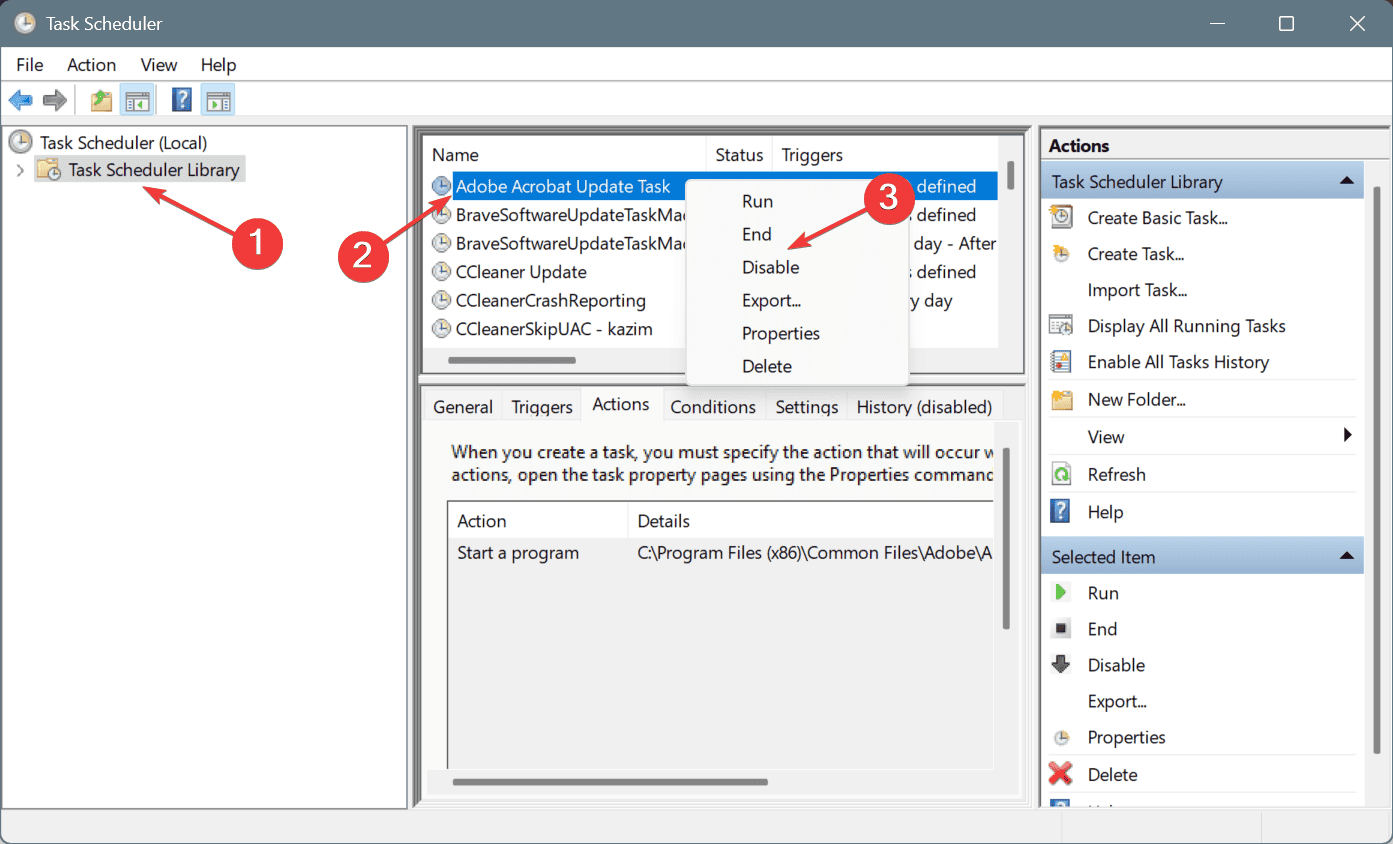This screenshot has width=1393, height=844.
Task: Switch to the Conditions tab
Action: [713, 407]
